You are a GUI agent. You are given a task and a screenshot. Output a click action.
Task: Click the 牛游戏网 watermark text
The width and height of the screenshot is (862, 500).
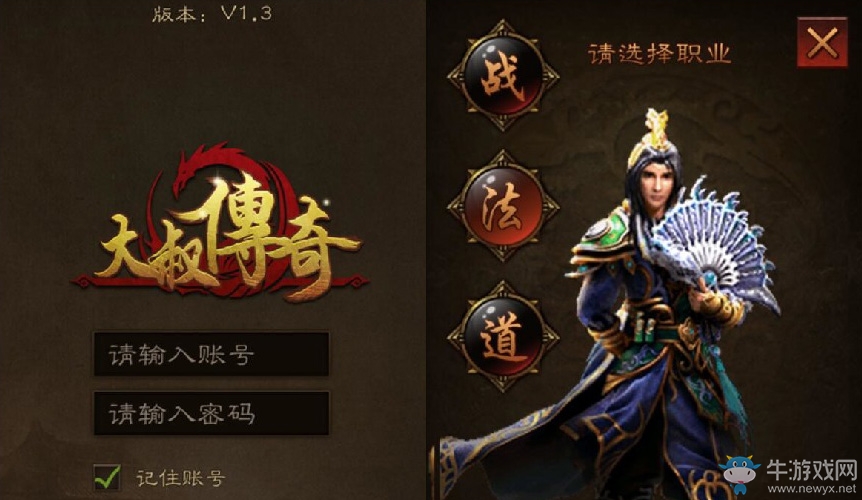(811, 469)
